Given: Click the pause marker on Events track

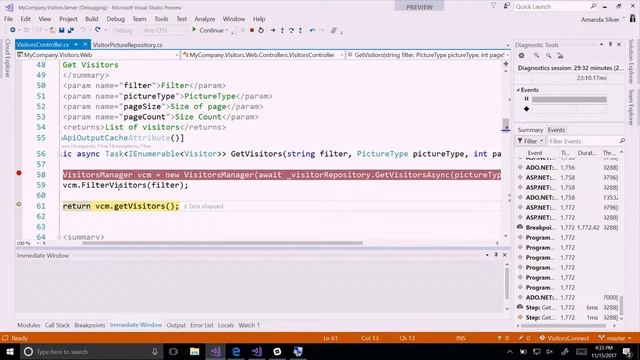Looking at the screenshot, I should 527,99.
